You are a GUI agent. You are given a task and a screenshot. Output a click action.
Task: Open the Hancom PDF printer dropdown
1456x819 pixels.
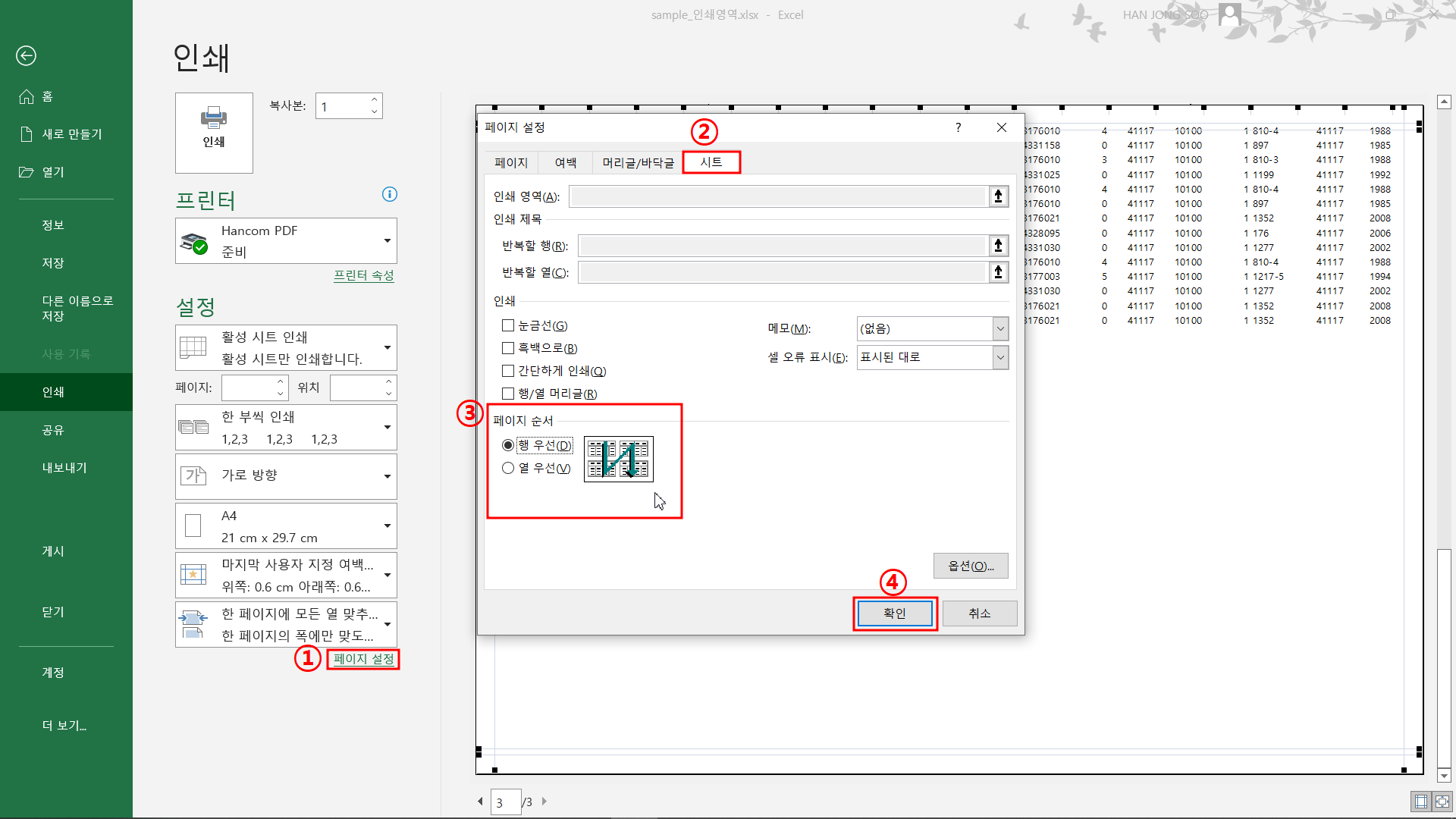pos(387,241)
